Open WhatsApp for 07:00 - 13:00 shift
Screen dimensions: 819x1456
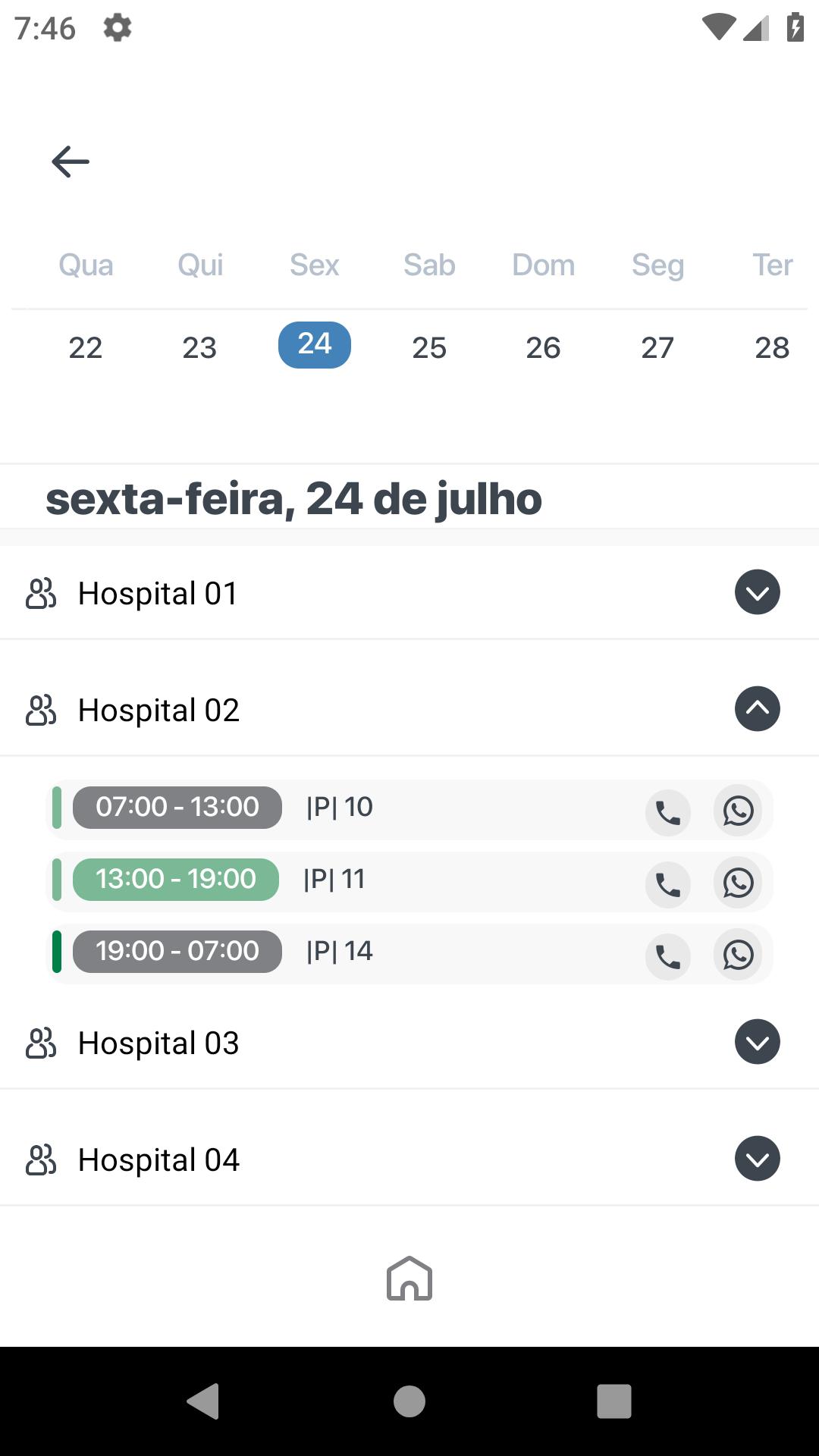(738, 811)
